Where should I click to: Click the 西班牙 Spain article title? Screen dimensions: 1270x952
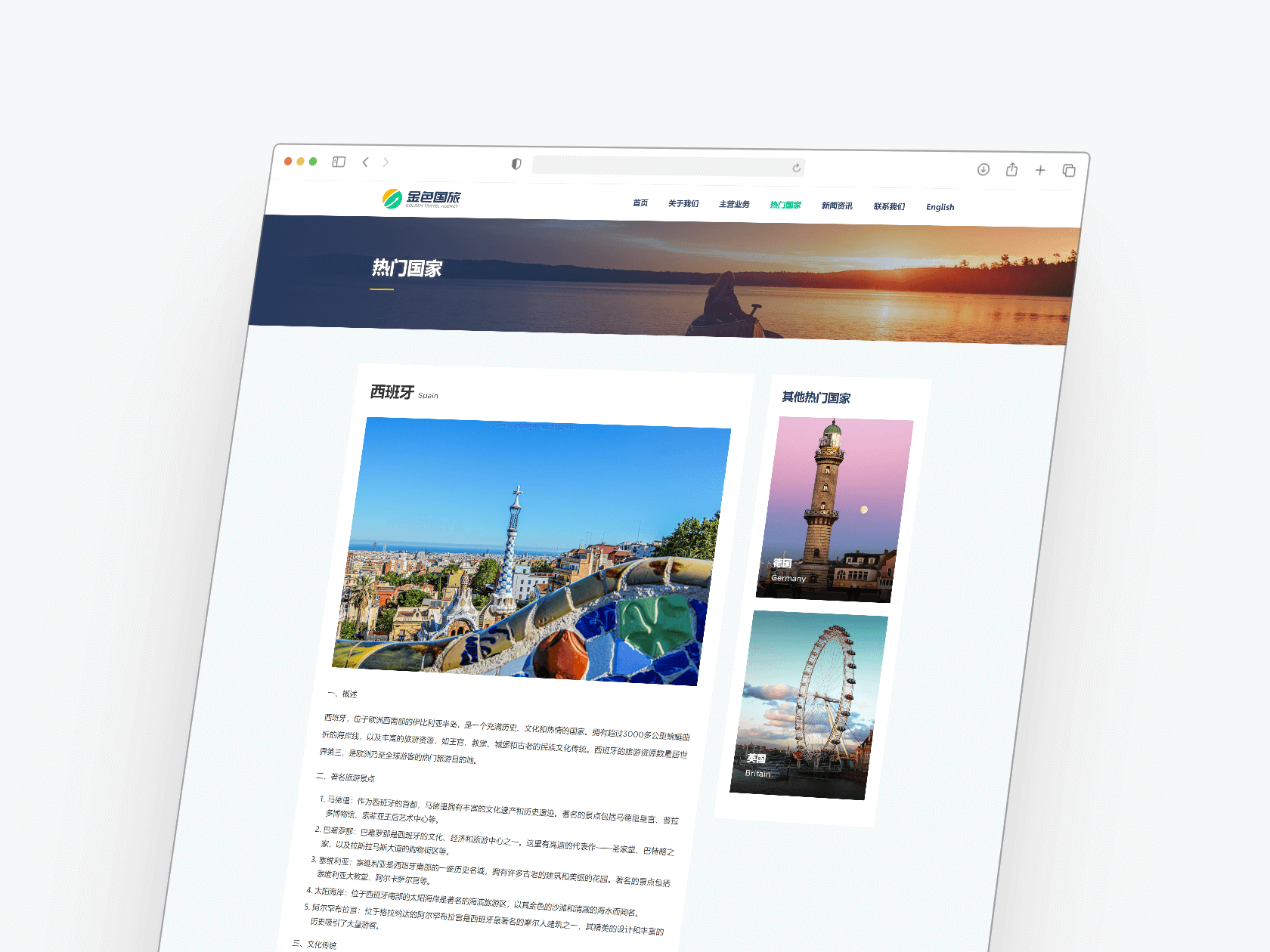click(x=404, y=393)
